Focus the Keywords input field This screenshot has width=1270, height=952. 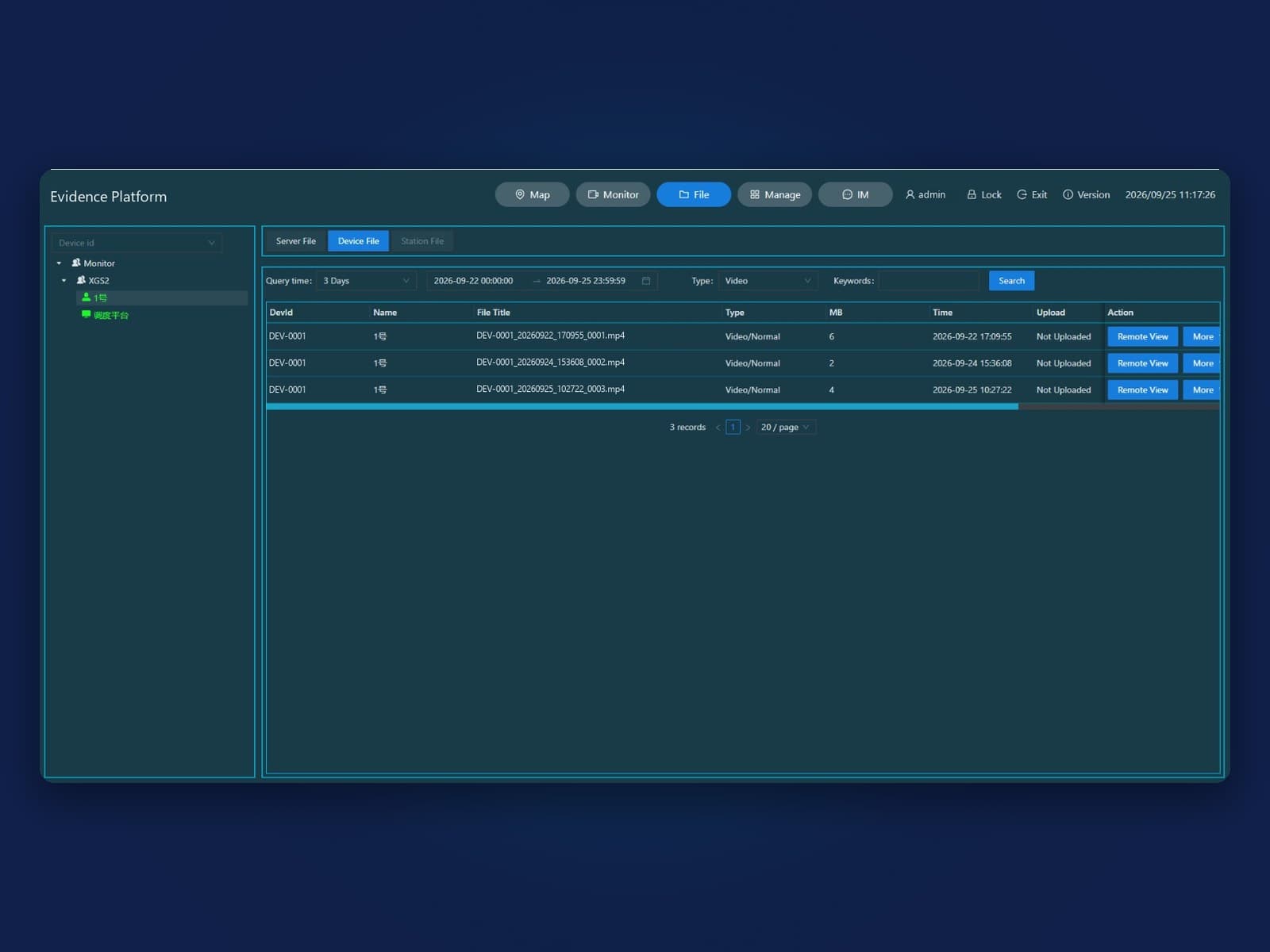[x=929, y=281]
